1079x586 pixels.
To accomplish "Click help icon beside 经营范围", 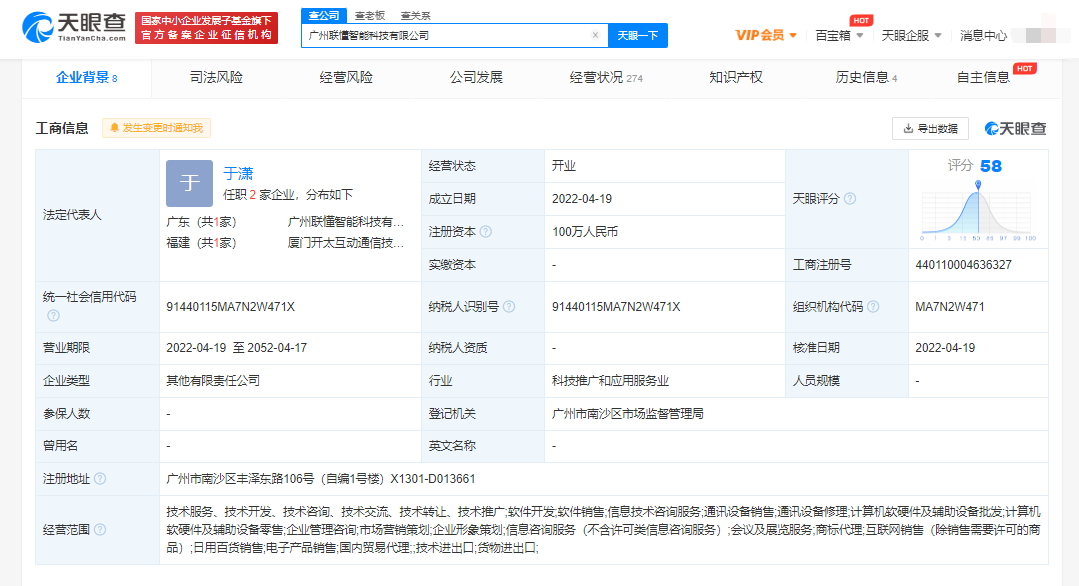I will coord(100,530).
